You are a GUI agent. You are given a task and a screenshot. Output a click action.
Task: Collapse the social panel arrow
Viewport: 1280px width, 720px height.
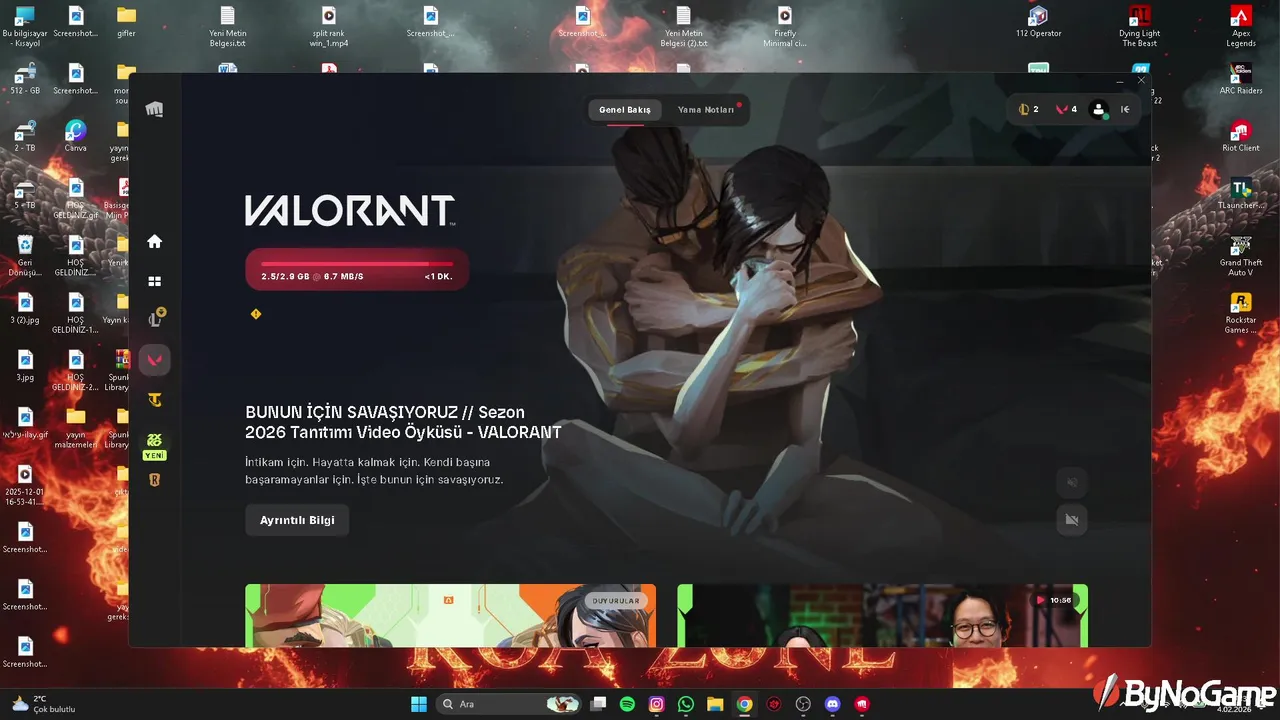pyautogui.click(x=1125, y=110)
